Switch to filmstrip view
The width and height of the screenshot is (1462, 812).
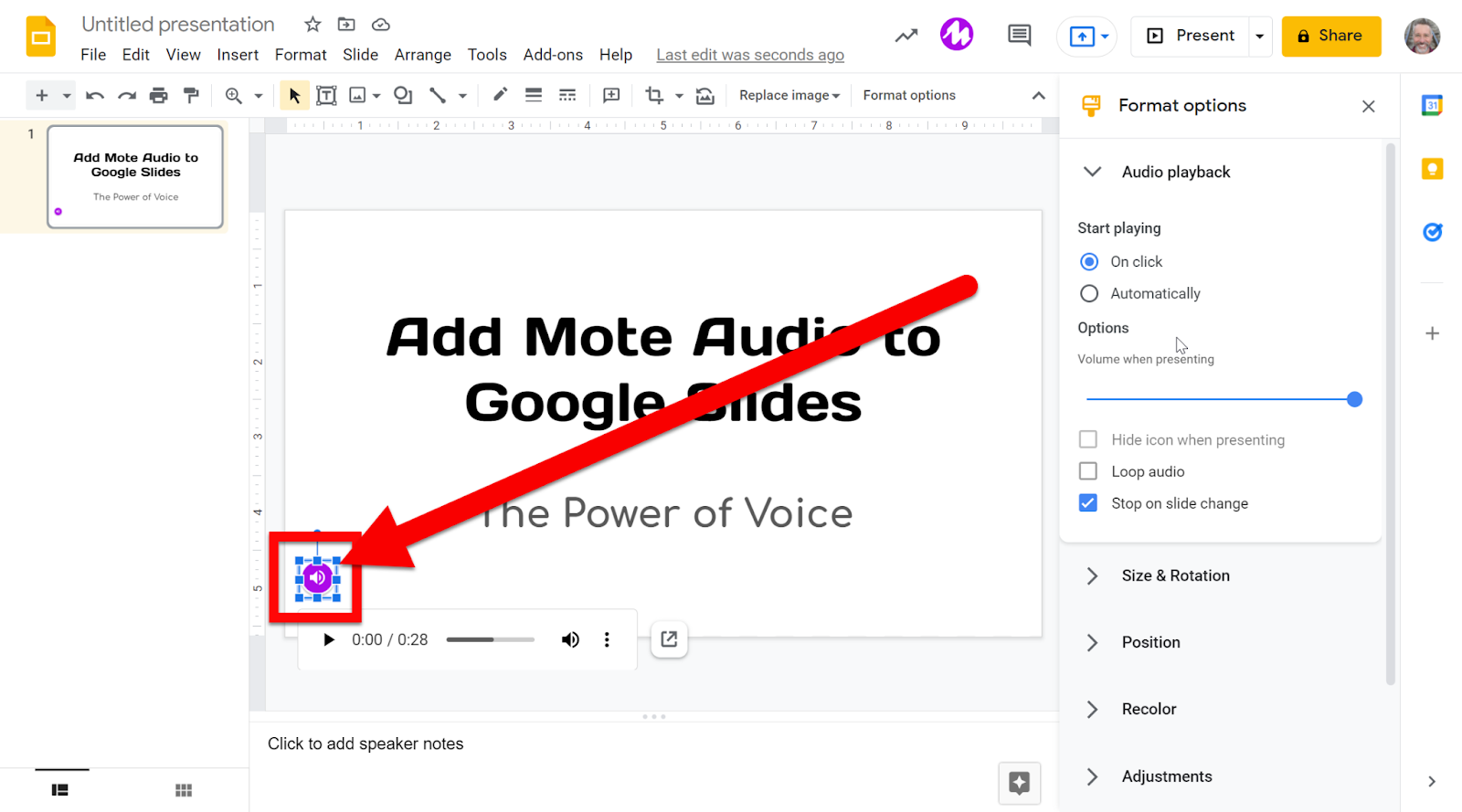point(60,790)
